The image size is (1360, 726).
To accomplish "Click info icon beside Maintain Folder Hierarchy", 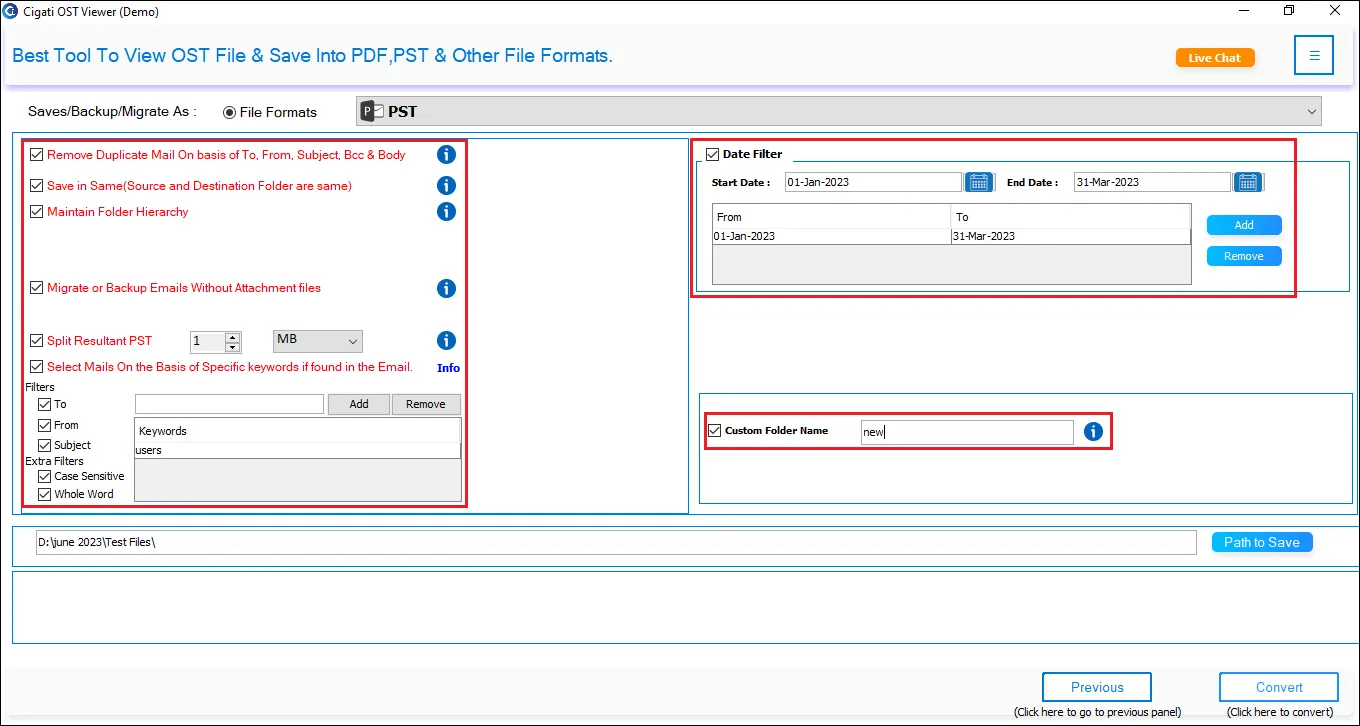I will click(x=446, y=211).
